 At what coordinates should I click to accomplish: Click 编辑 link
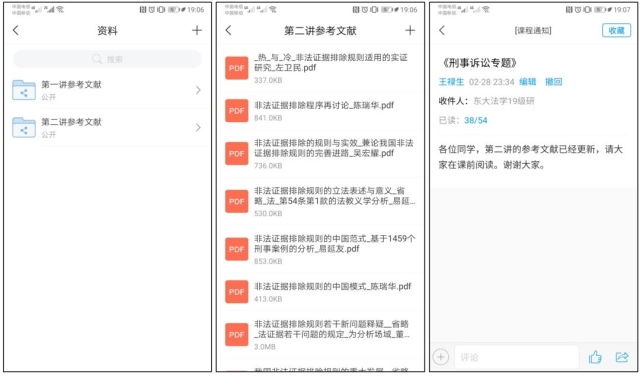point(527,82)
